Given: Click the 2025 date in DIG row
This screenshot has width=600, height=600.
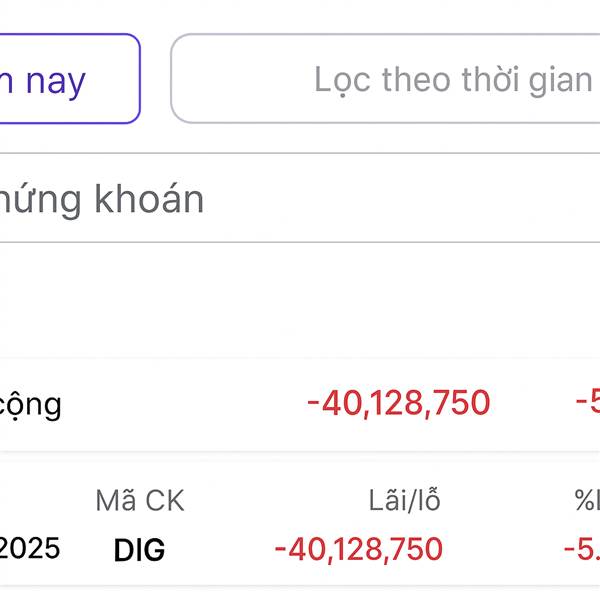Looking at the screenshot, I should click(30, 548).
